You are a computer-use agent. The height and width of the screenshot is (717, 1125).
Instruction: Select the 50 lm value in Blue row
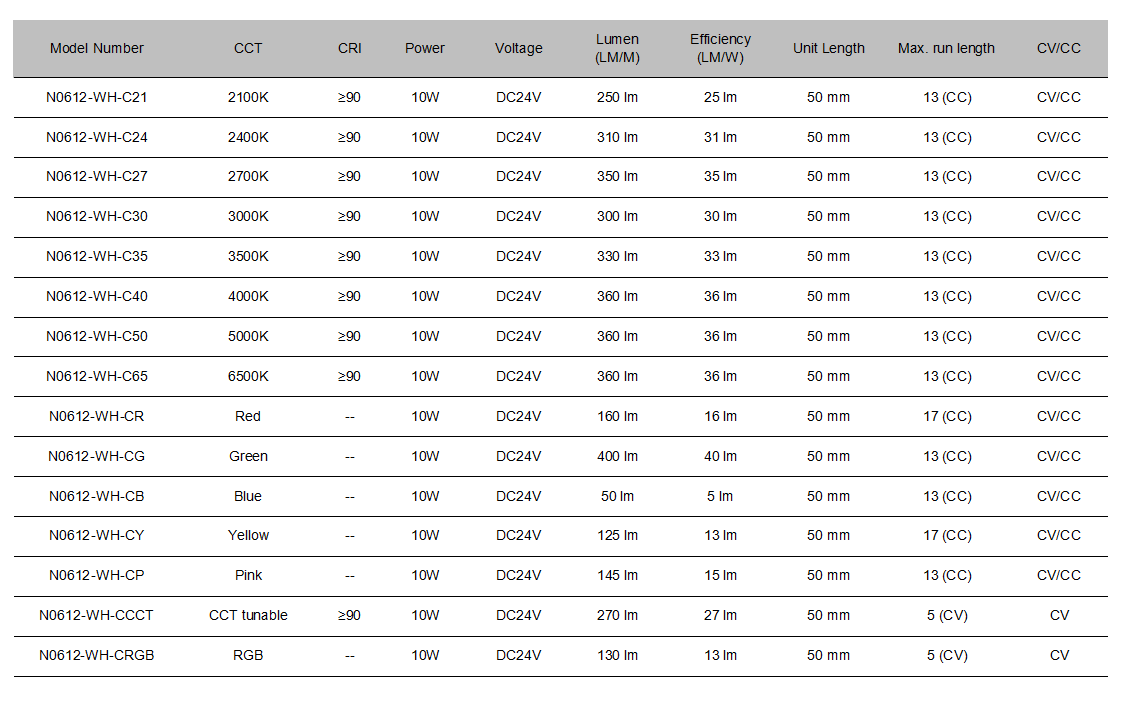point(618,496)
